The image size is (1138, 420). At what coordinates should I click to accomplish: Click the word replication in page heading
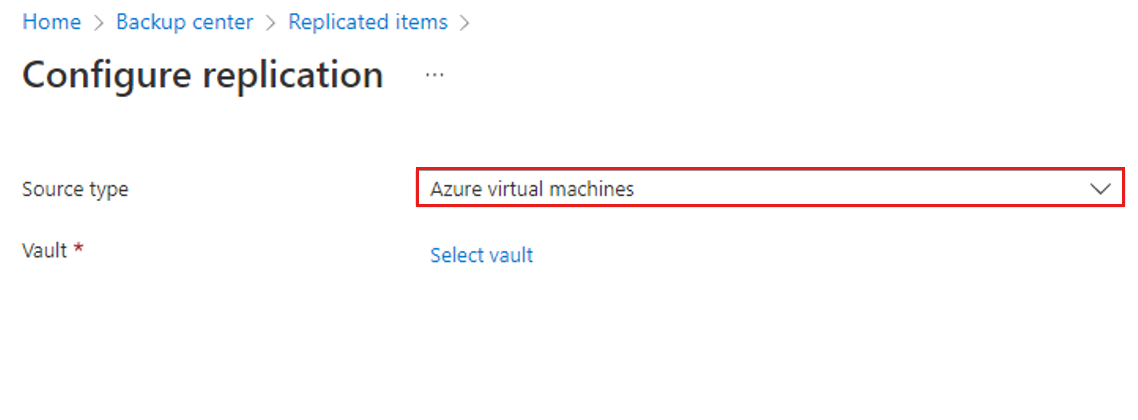294,75
